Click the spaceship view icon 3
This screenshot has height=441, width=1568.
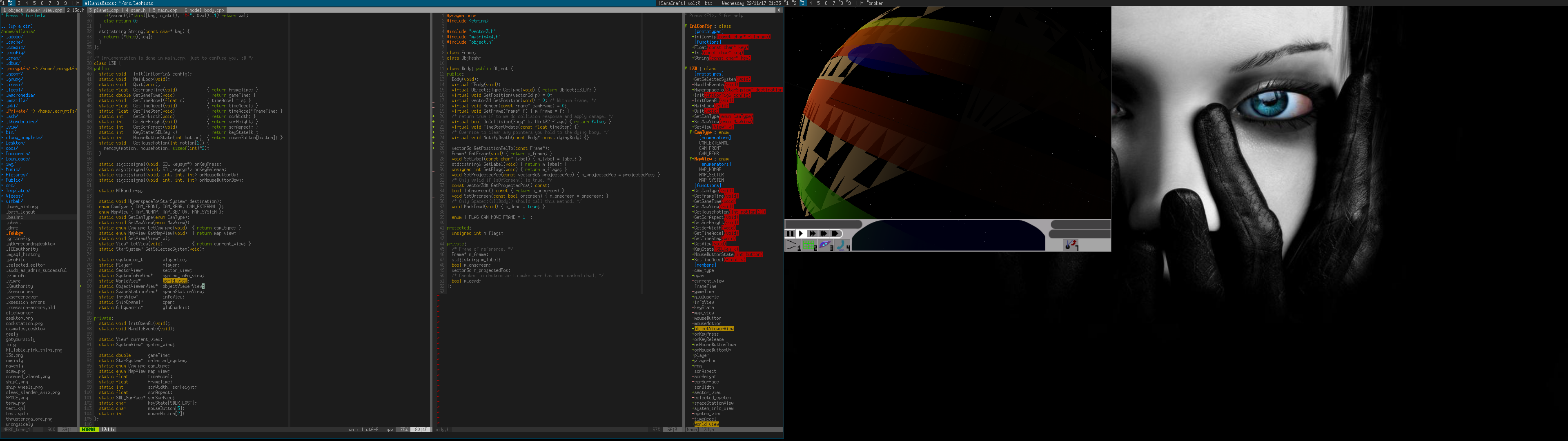click(x=825, y=245)
